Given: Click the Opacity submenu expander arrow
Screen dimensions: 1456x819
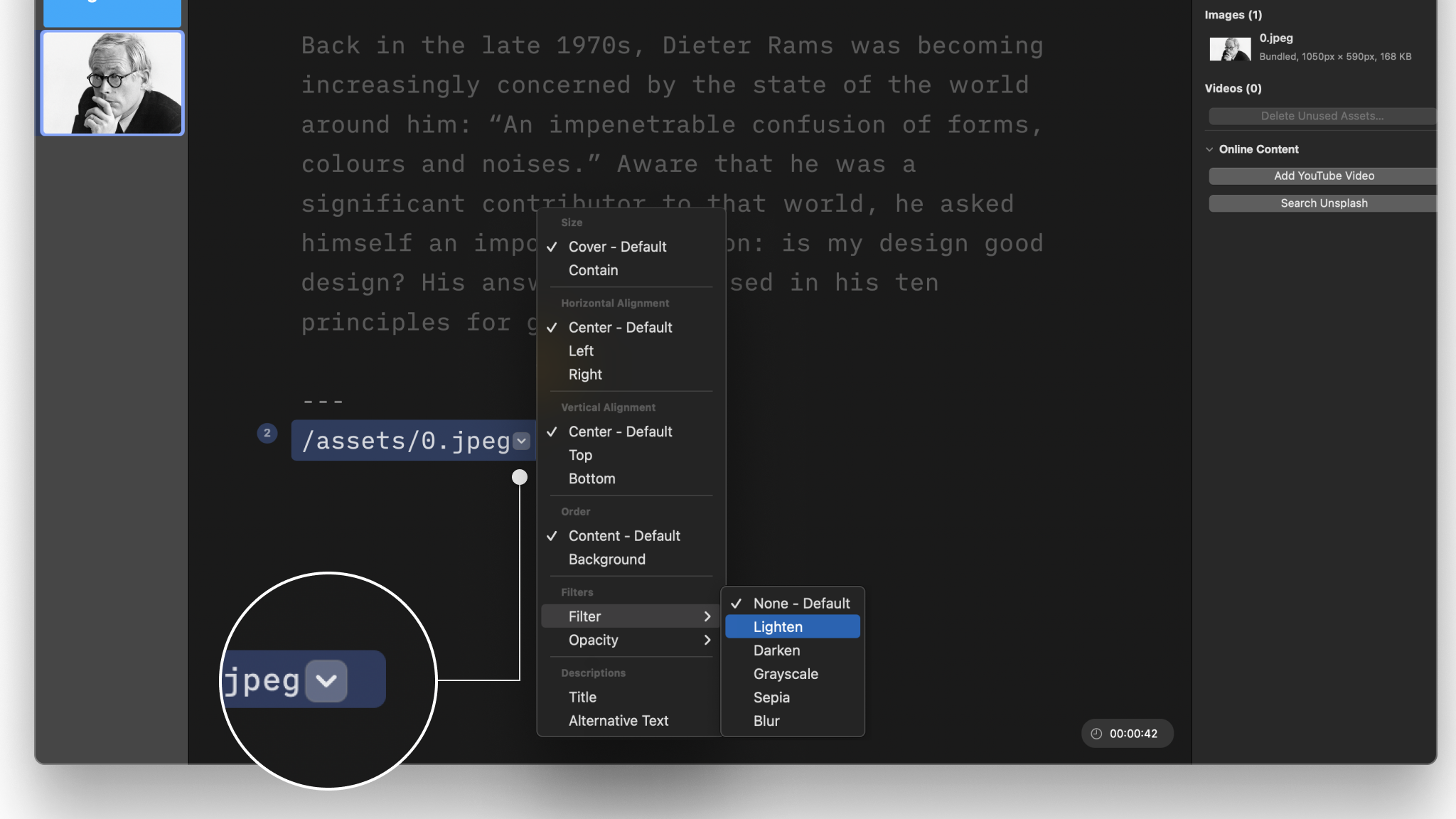Looking at the screenshot, I should pyautogui.click(x=707, y=640).
